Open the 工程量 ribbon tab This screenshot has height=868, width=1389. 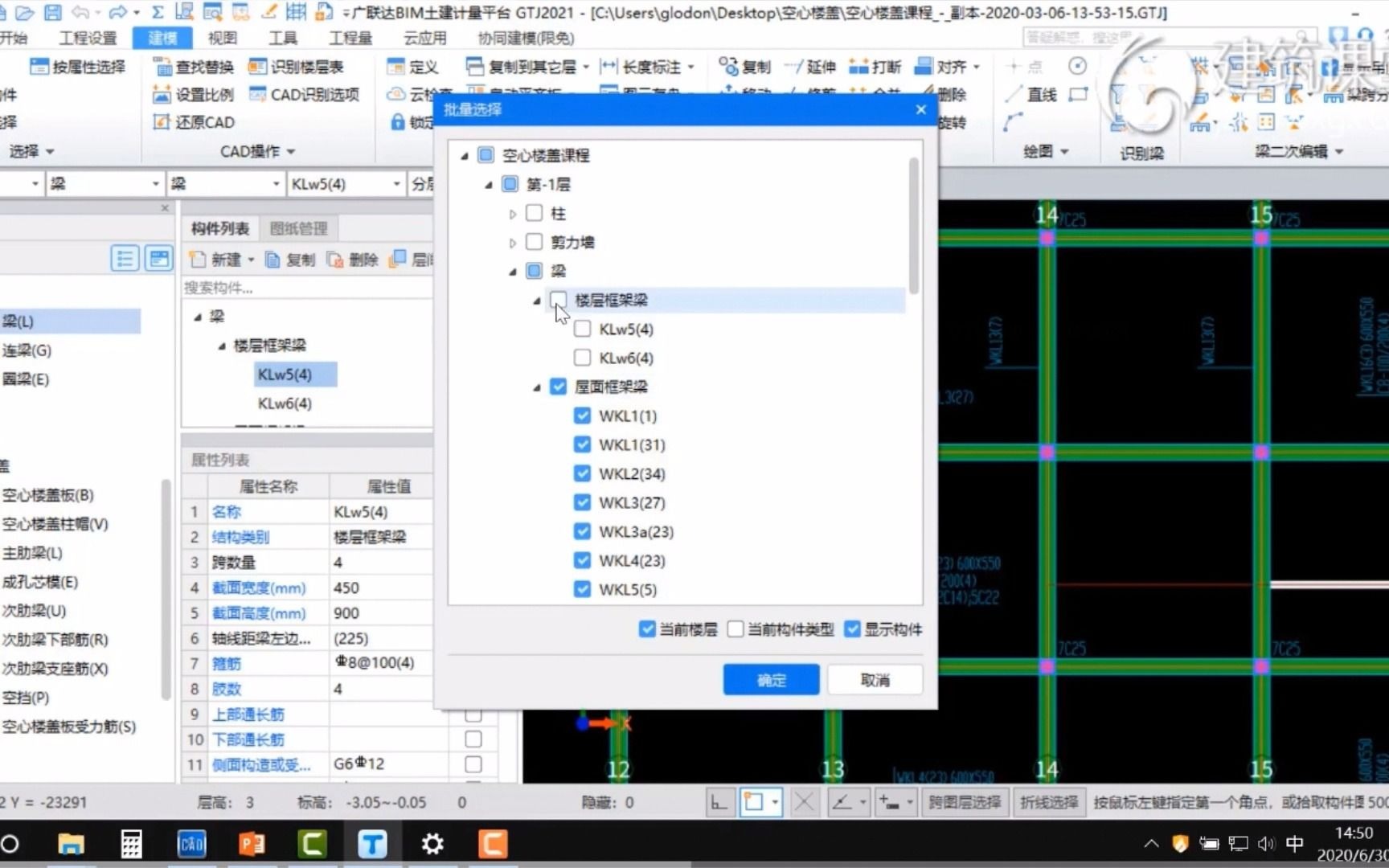click(x=350, y=38)
